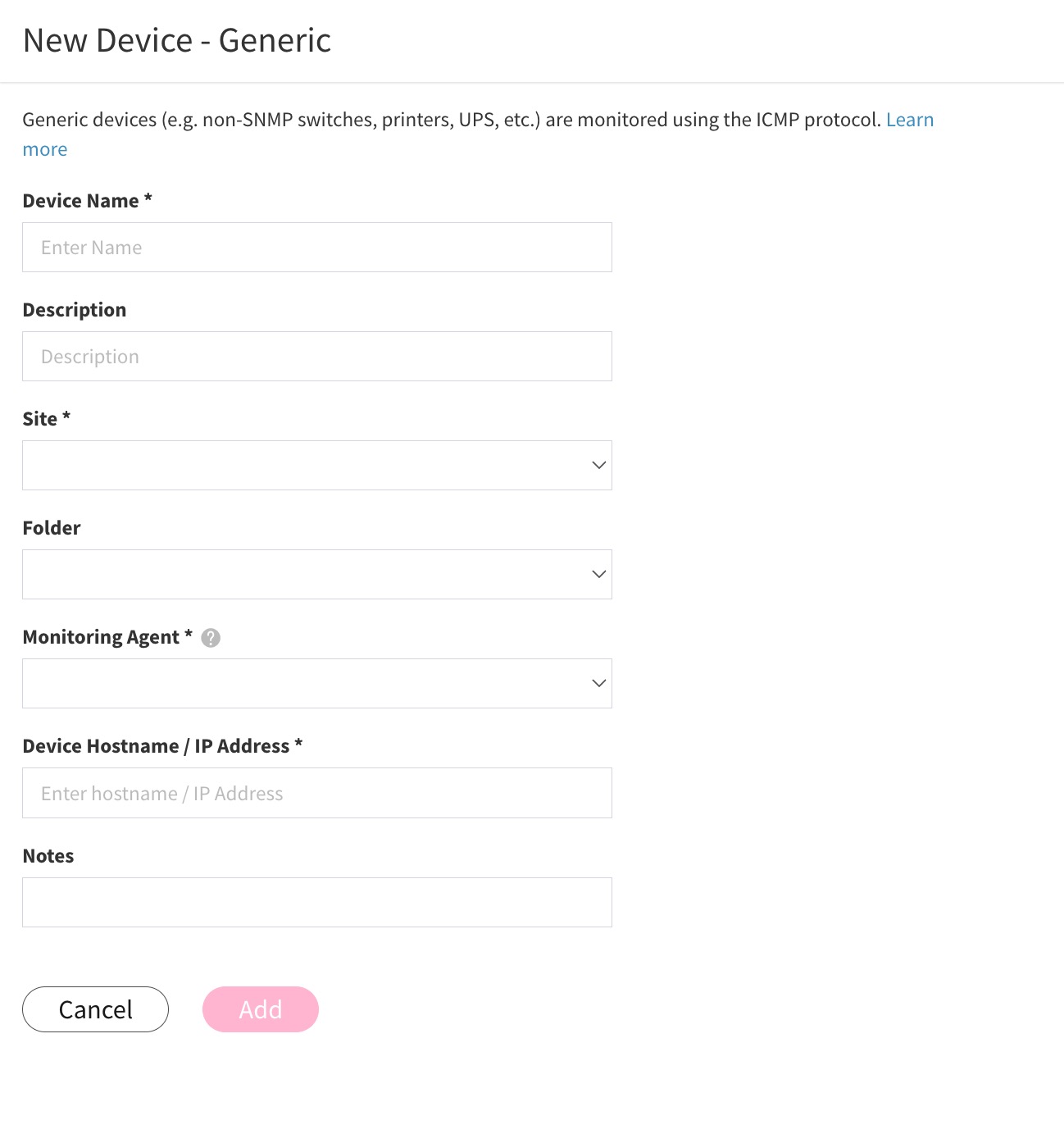Click the New Device - Generic heading
1064x1143 pixels.
tap(177, 40)
